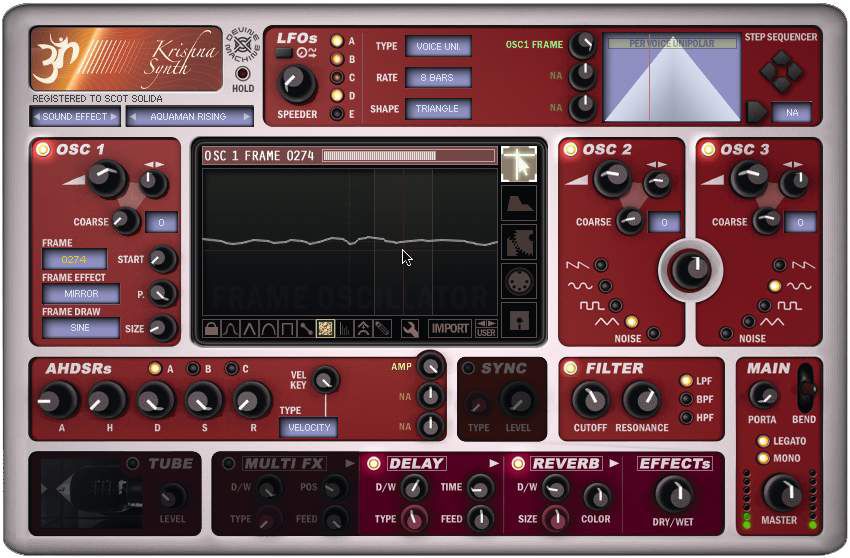Click the Devine Machine logo

242,44
